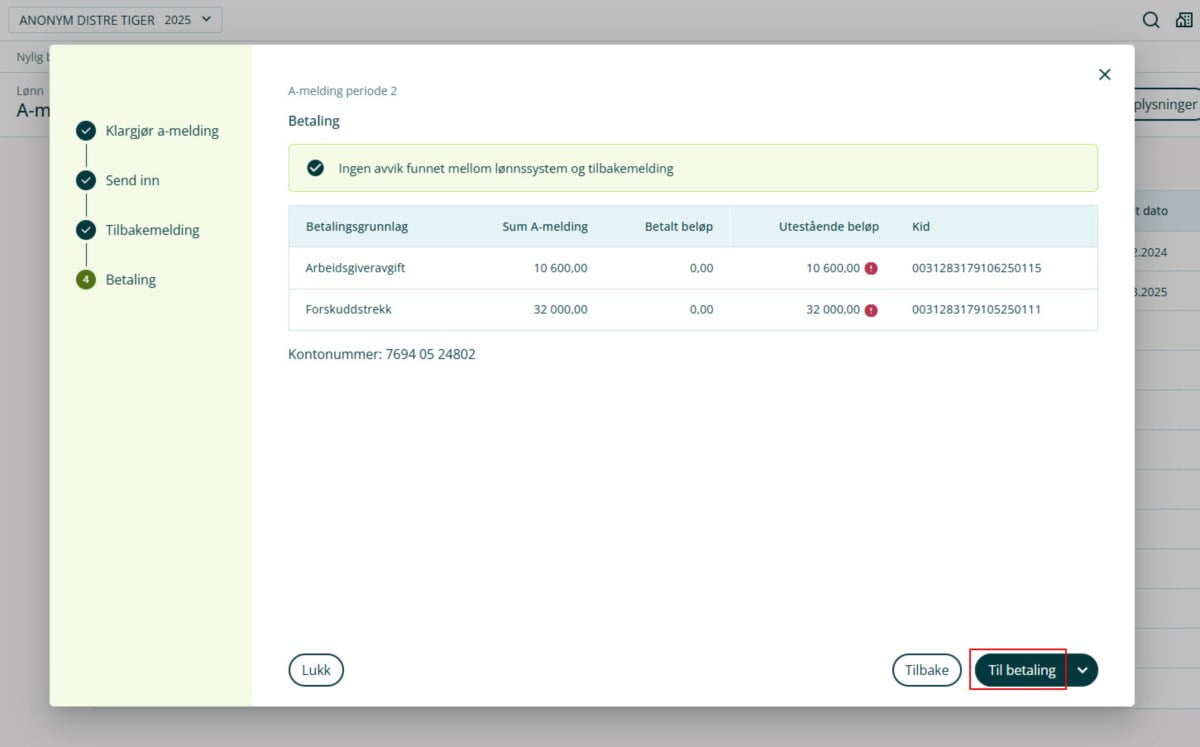Viewport: 1200px width, 747px height.
Task: Open the ANONYM DISTRE TIGER 2025 dropdown
Action: point(115,20)
